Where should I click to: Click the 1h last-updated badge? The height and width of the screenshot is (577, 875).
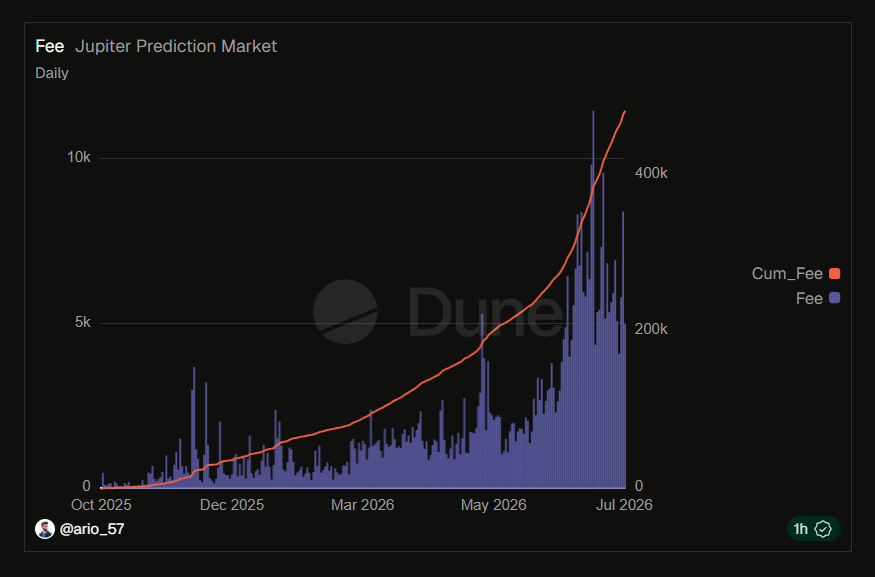(x=813, y=528)
